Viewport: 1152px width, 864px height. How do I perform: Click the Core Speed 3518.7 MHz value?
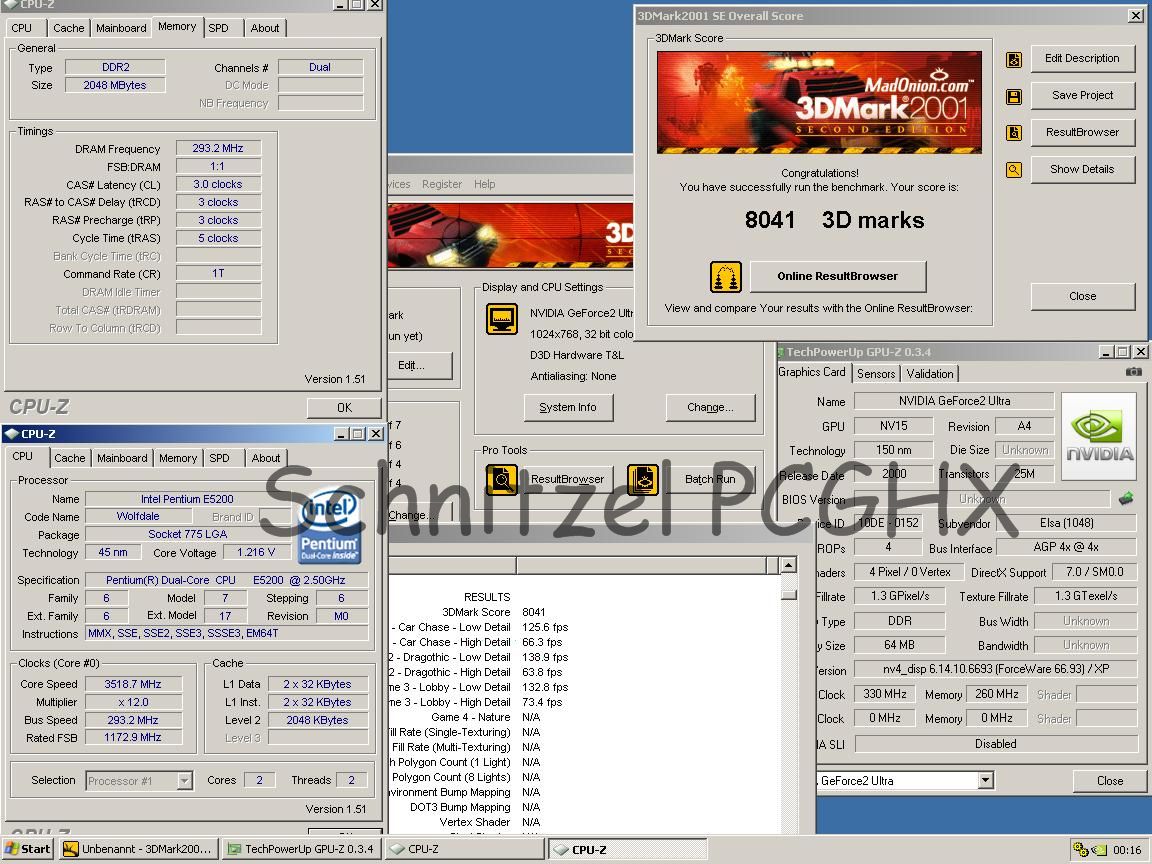[x=133, y=684]
